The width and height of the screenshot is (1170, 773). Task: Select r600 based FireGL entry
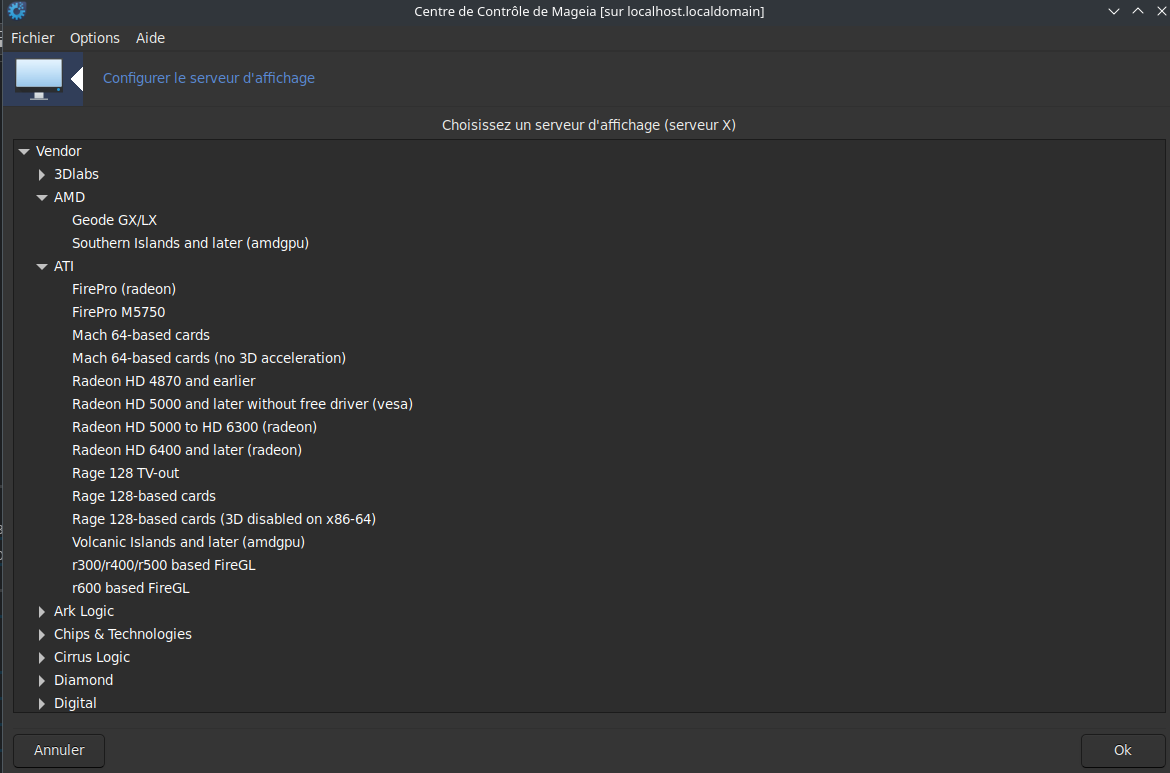point(131,589)
